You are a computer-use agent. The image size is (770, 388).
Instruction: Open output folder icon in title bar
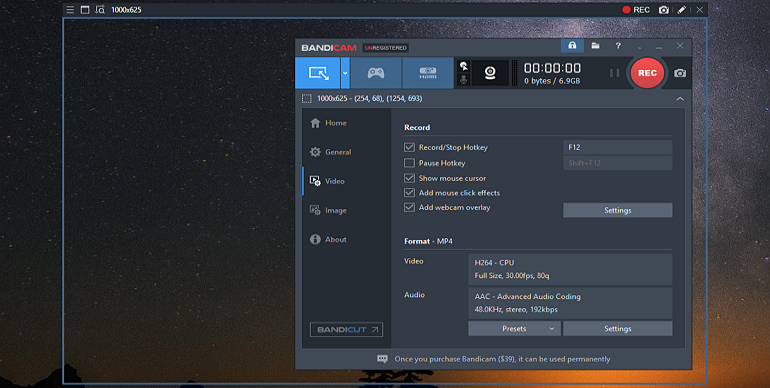[x=595, y=46]
